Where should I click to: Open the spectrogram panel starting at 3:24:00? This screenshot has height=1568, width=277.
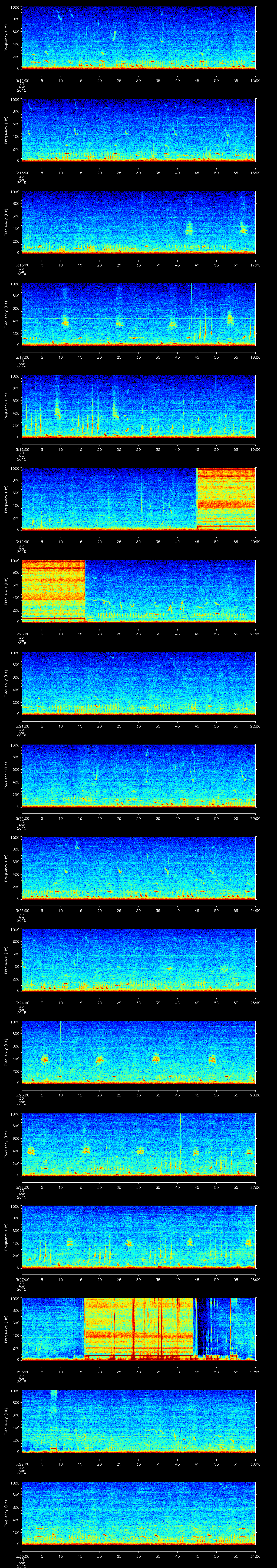(139, 960)
